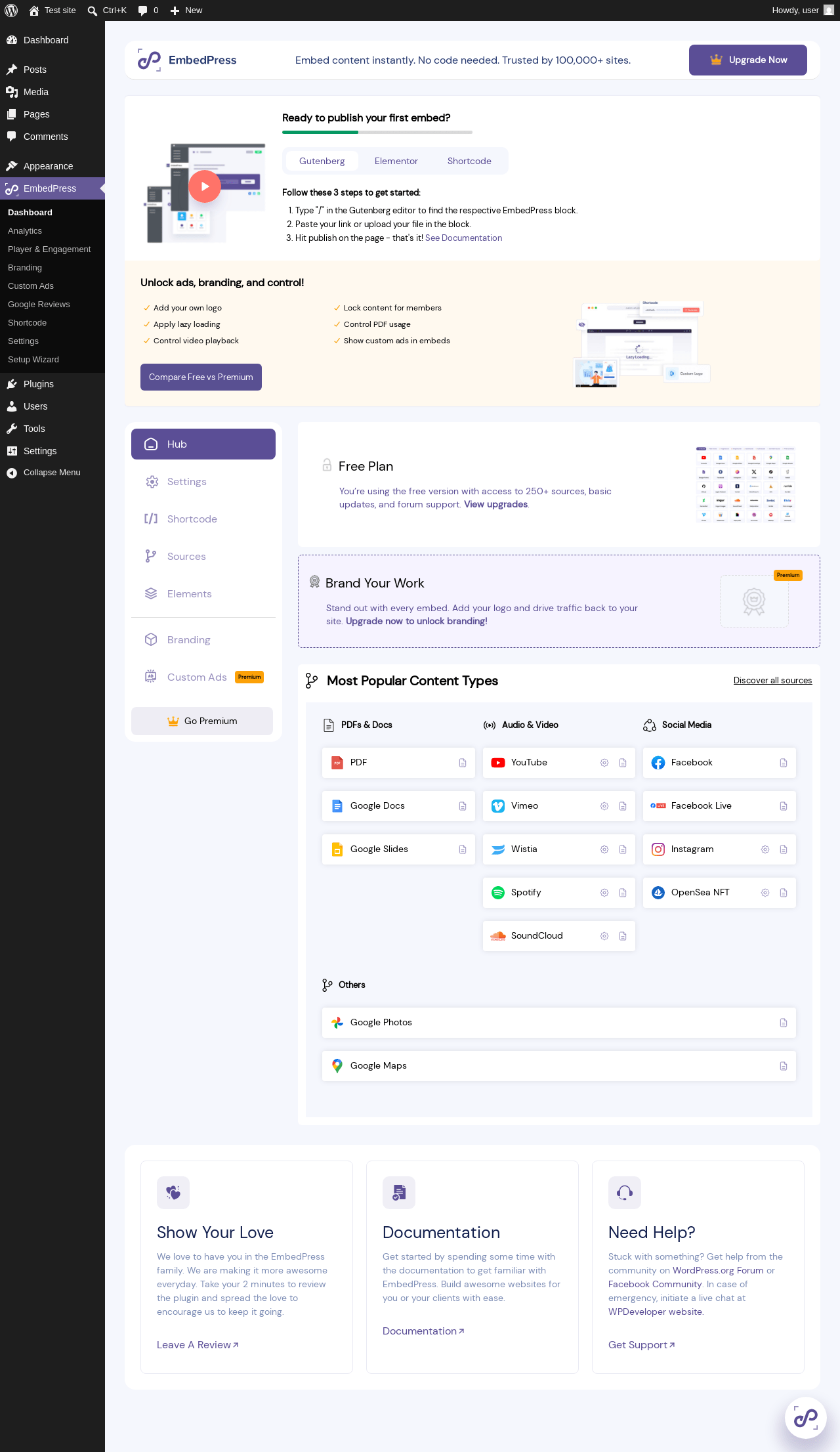Open the Ctrl+K search in the admin bar
This screenshot has height=1452, width=840.
[107, 11]
